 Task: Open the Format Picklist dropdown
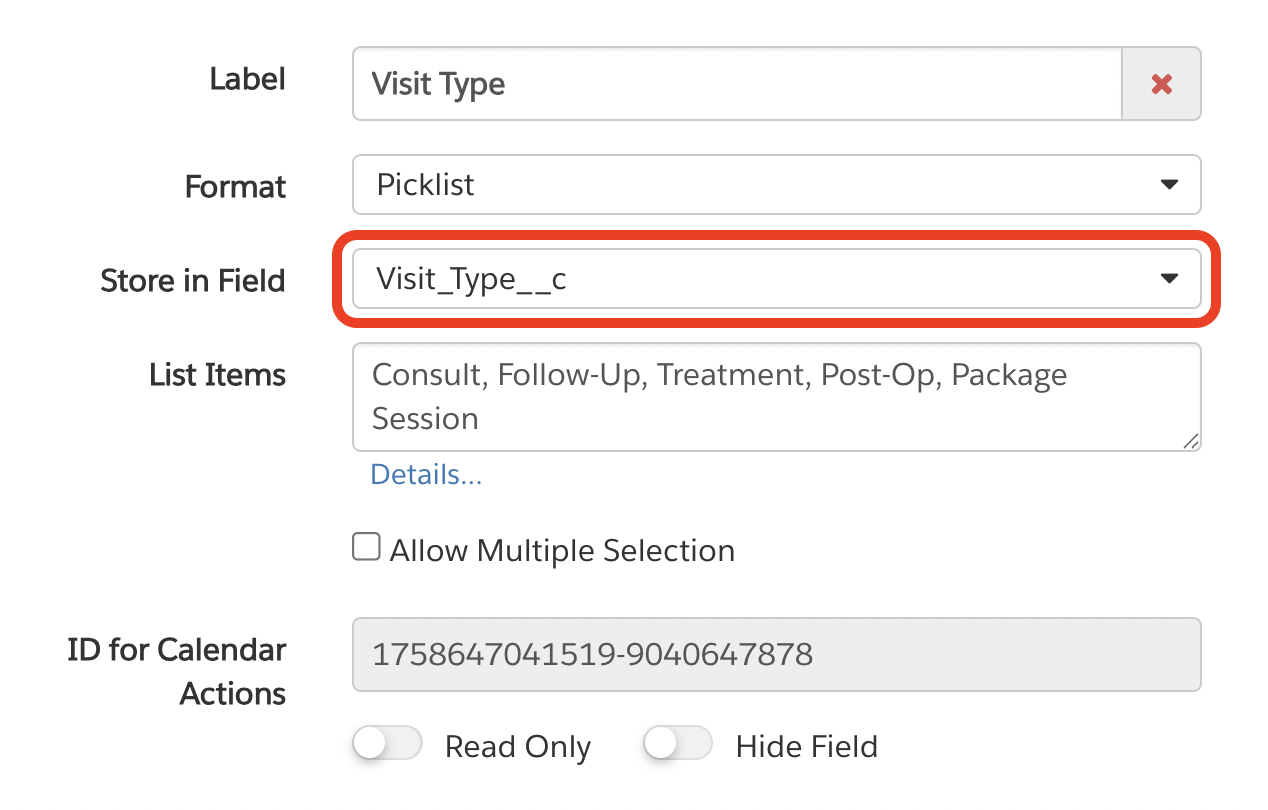[x=775, y=185]
